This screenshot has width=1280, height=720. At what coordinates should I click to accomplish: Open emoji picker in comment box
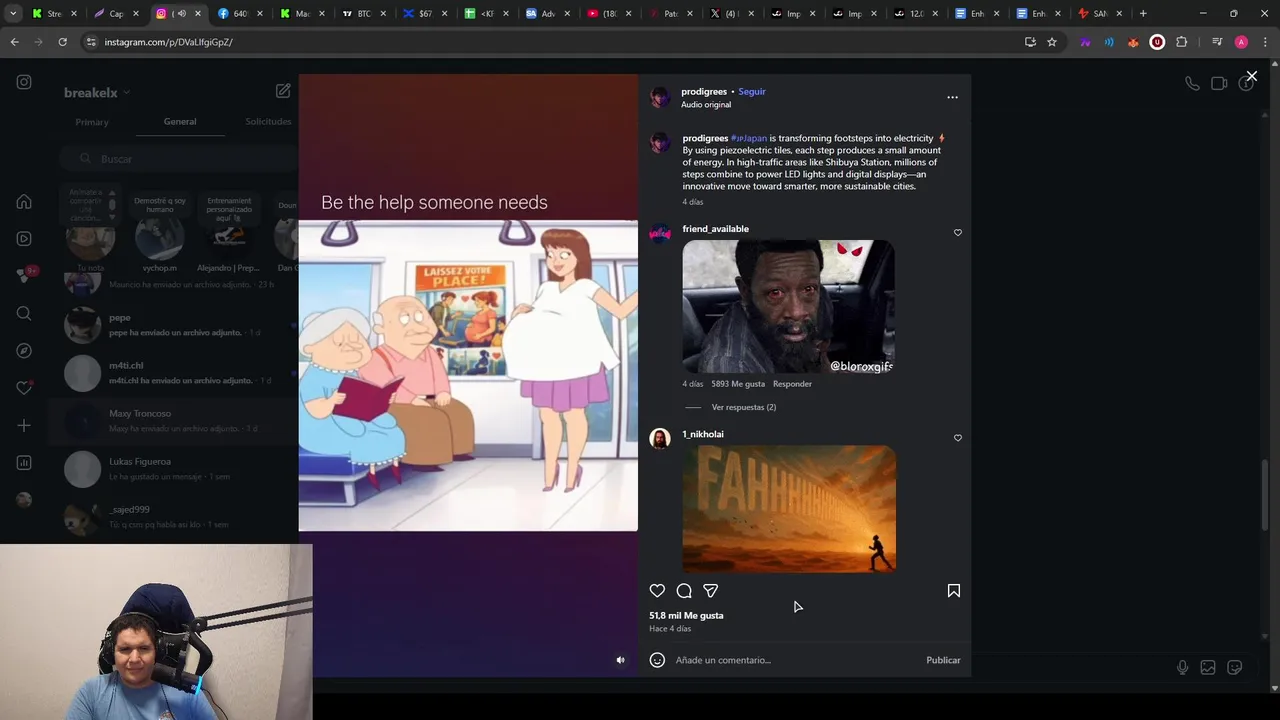[x=657, y=660]
